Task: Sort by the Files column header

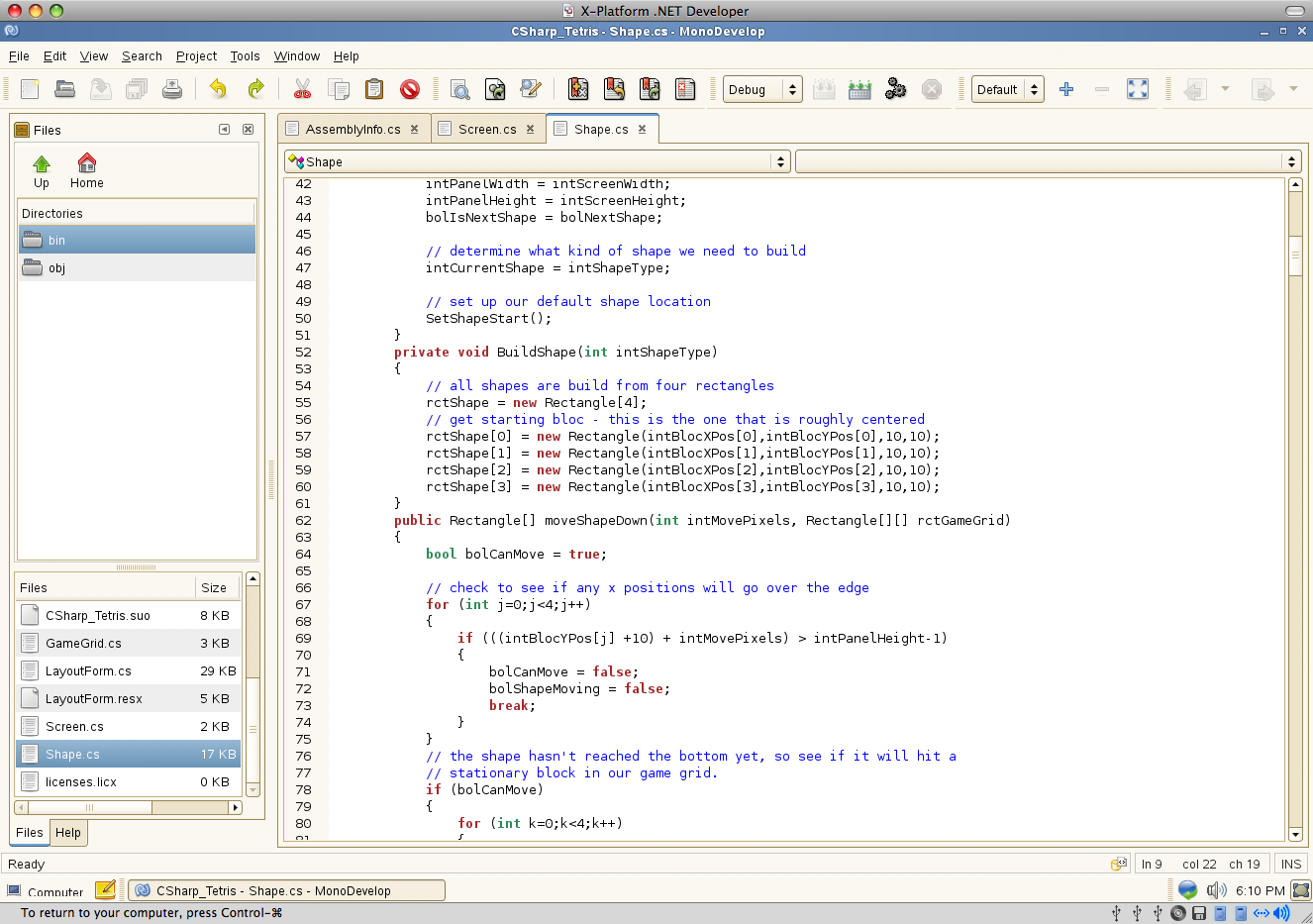Action: point(106,587)
